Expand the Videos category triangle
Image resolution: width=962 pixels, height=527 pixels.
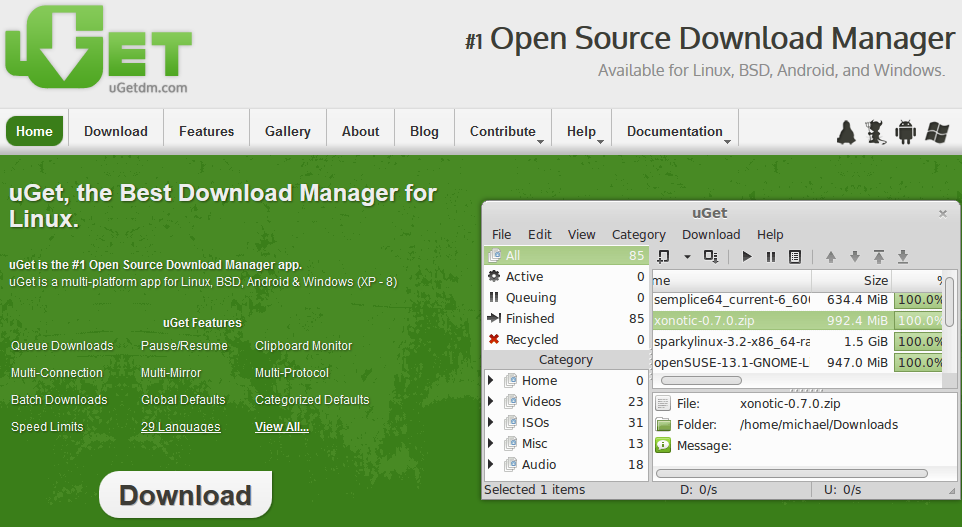491,401
